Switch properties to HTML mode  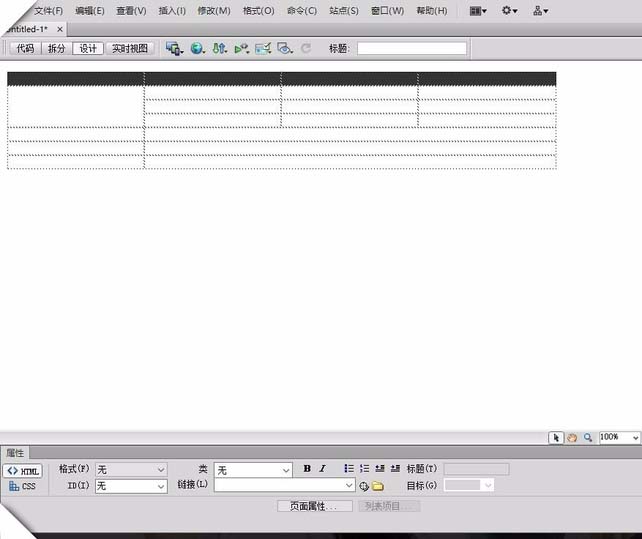click(23, 471)
